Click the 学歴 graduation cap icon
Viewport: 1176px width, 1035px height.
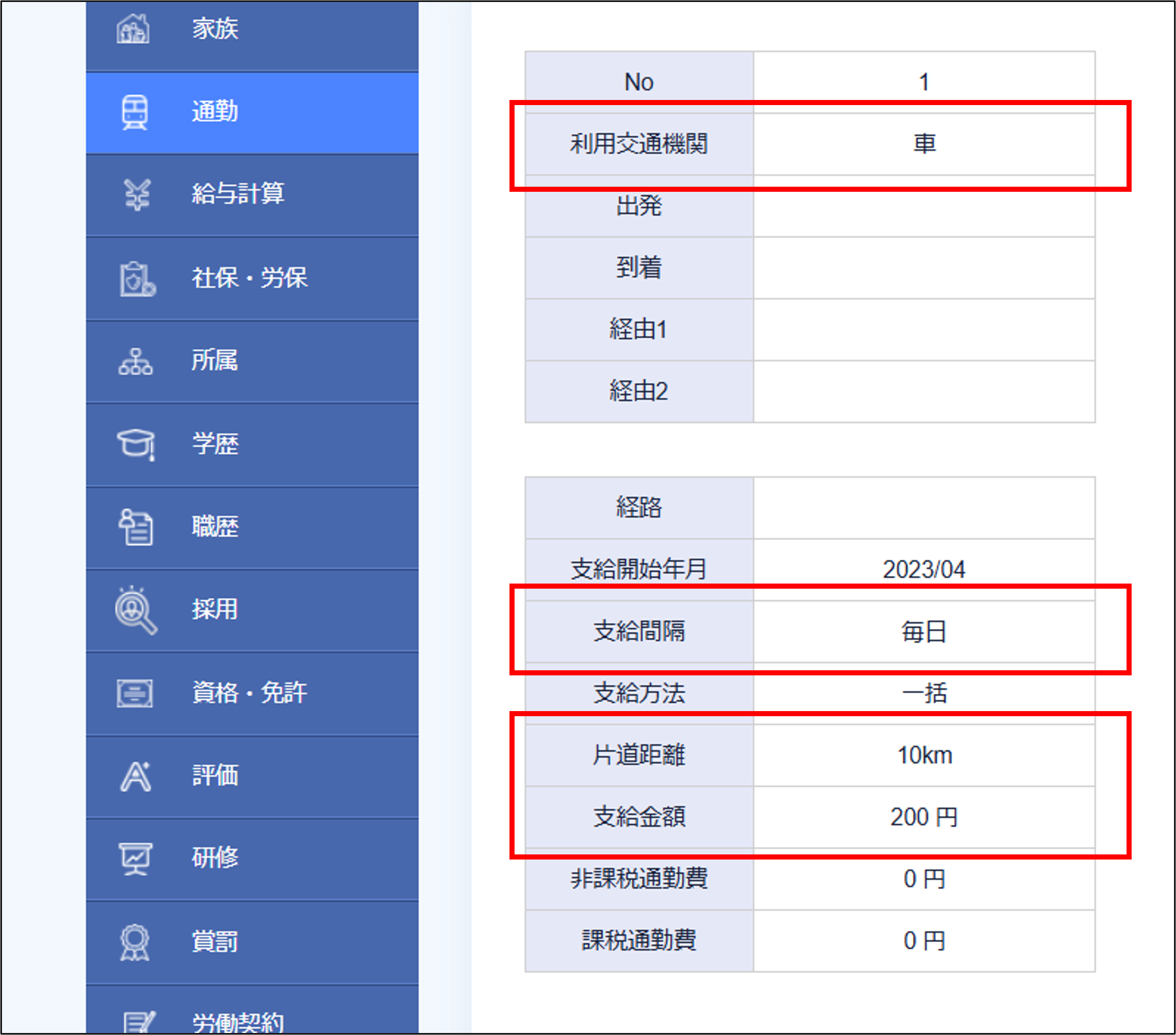pos(136,444)
